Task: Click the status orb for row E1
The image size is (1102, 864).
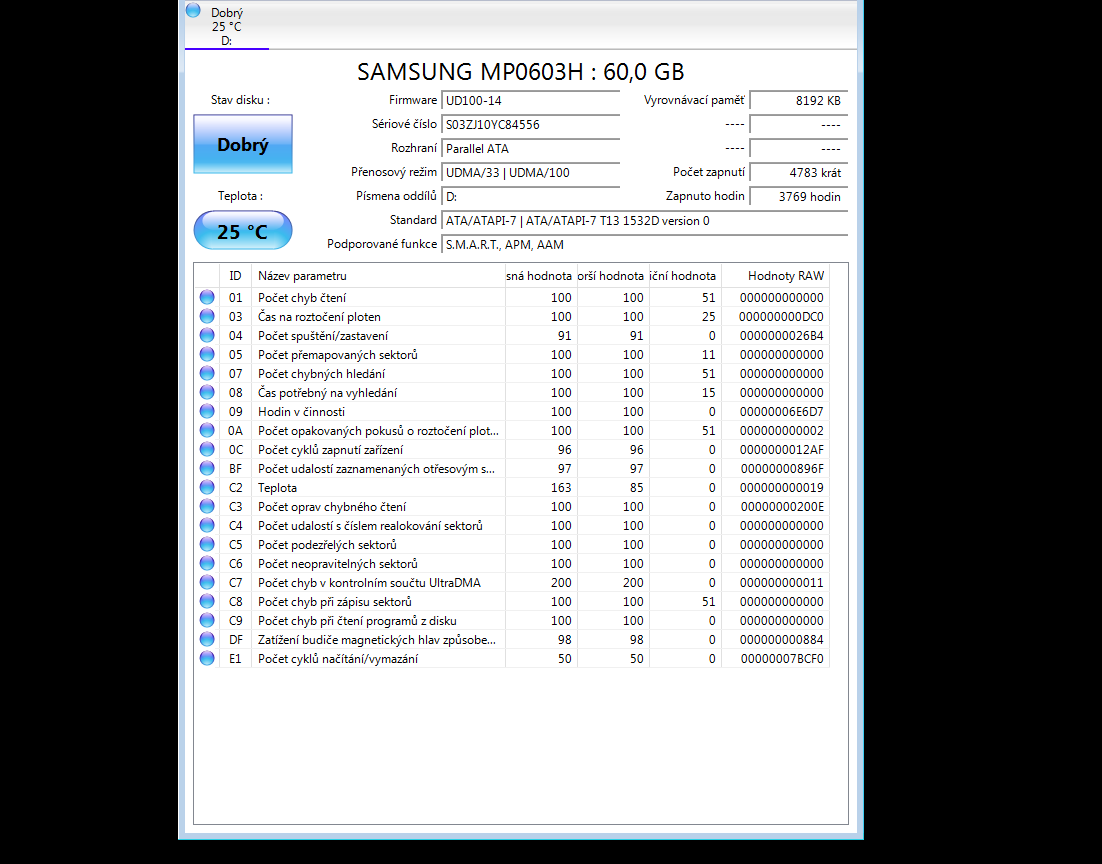Action: 207,658
